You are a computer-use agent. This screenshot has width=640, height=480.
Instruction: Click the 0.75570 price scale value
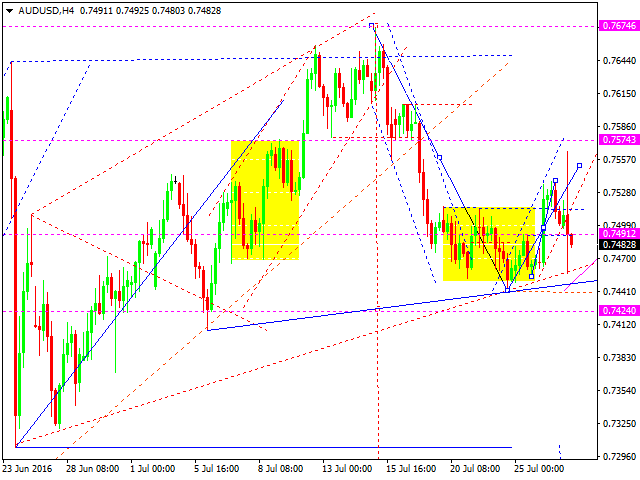(x=619, y=160)
